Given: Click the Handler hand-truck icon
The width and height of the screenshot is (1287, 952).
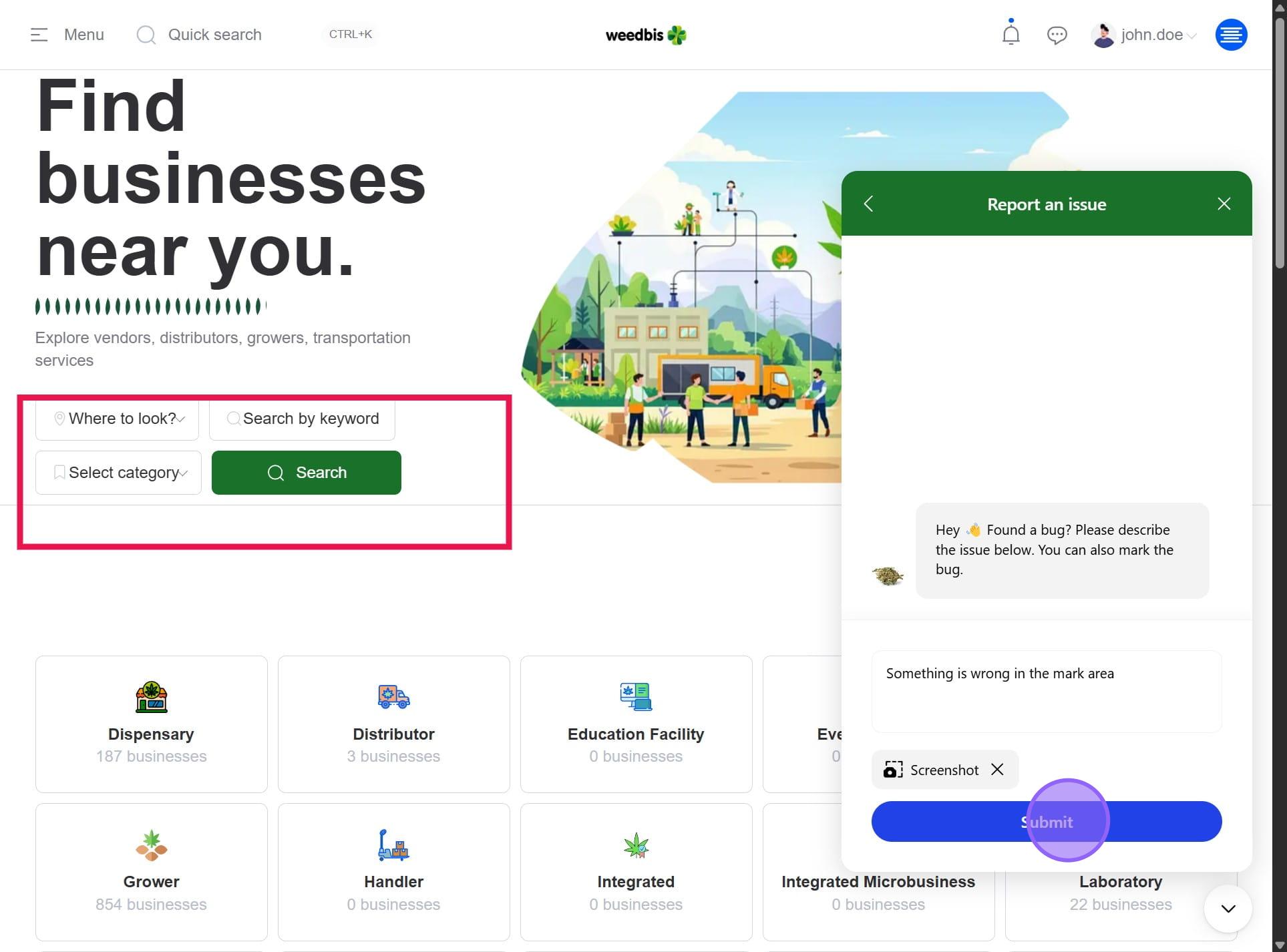Looking at the screenshot, I should pos(393,845).
